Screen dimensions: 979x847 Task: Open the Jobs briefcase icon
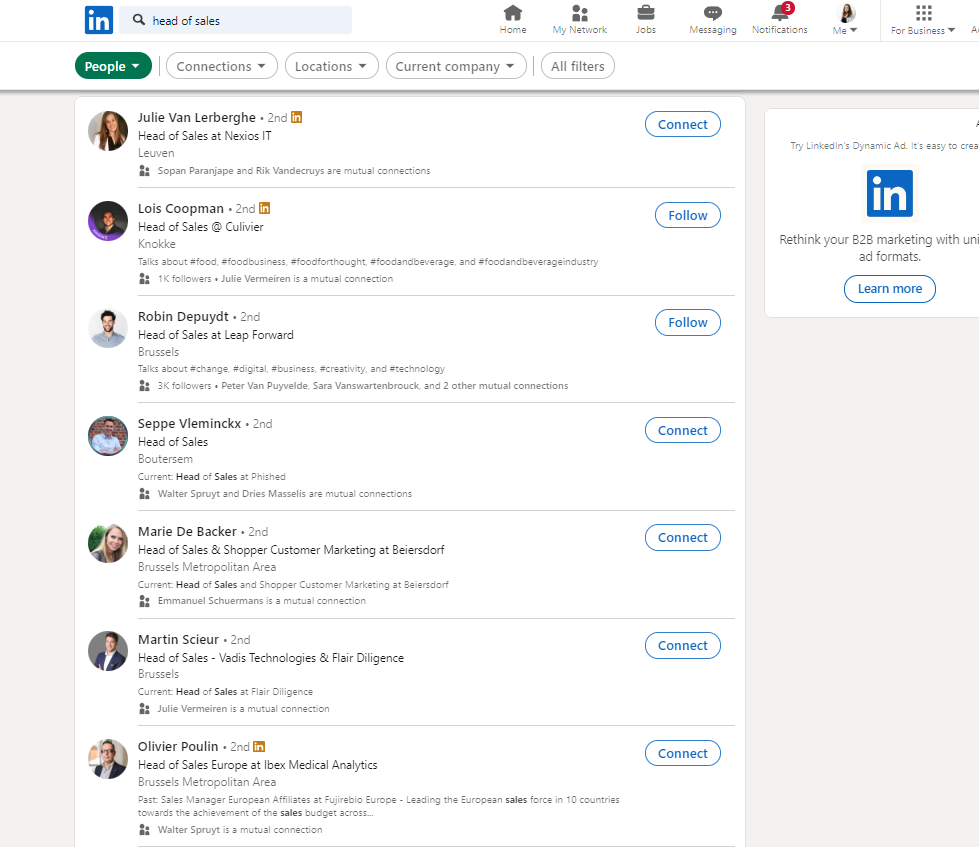click(x=646, y=13)
